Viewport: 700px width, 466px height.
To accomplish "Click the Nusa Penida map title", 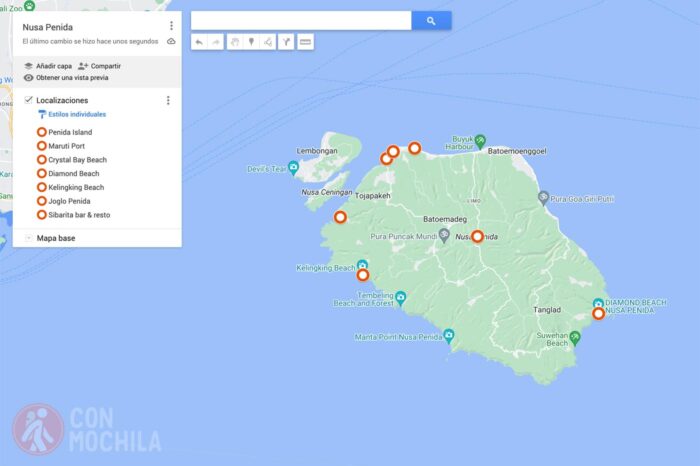I will coord(48,27).
